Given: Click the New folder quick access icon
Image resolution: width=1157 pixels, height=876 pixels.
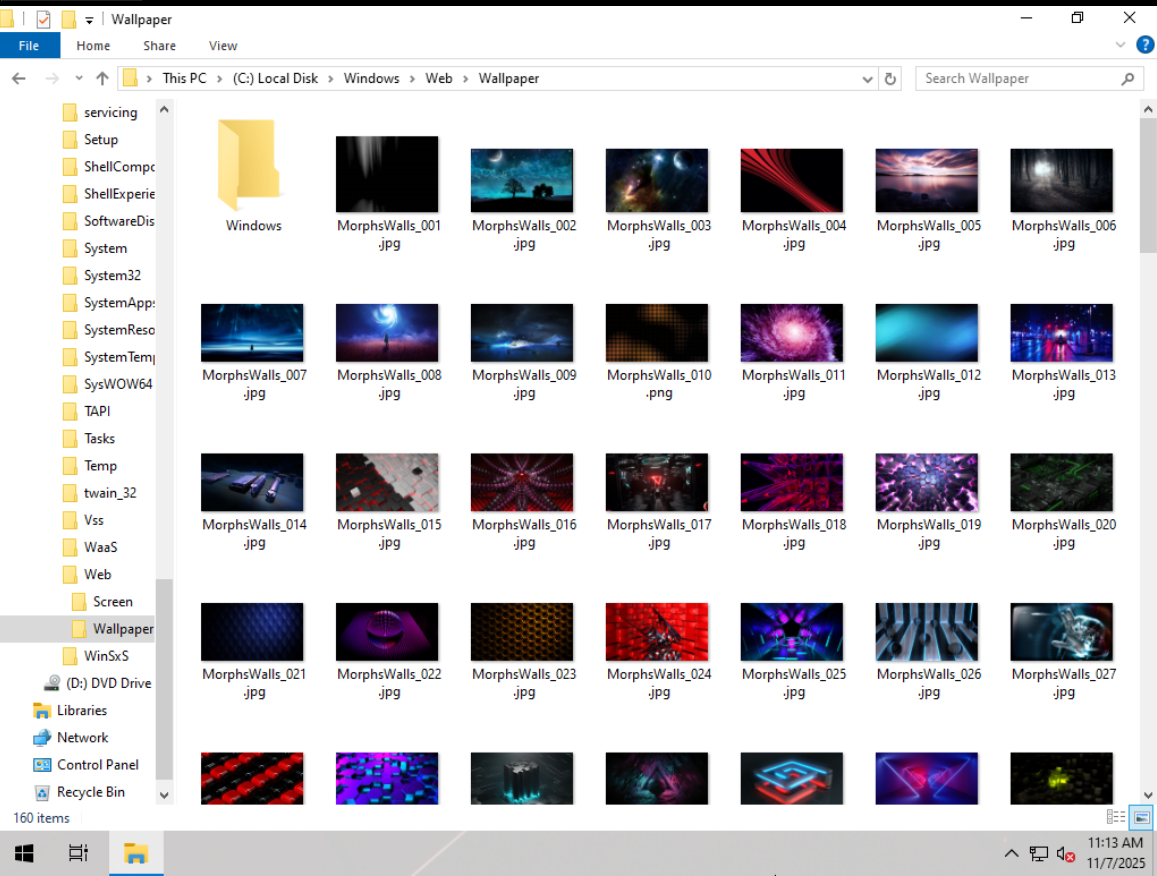Looking at the screenshot, I should [69, 19].
